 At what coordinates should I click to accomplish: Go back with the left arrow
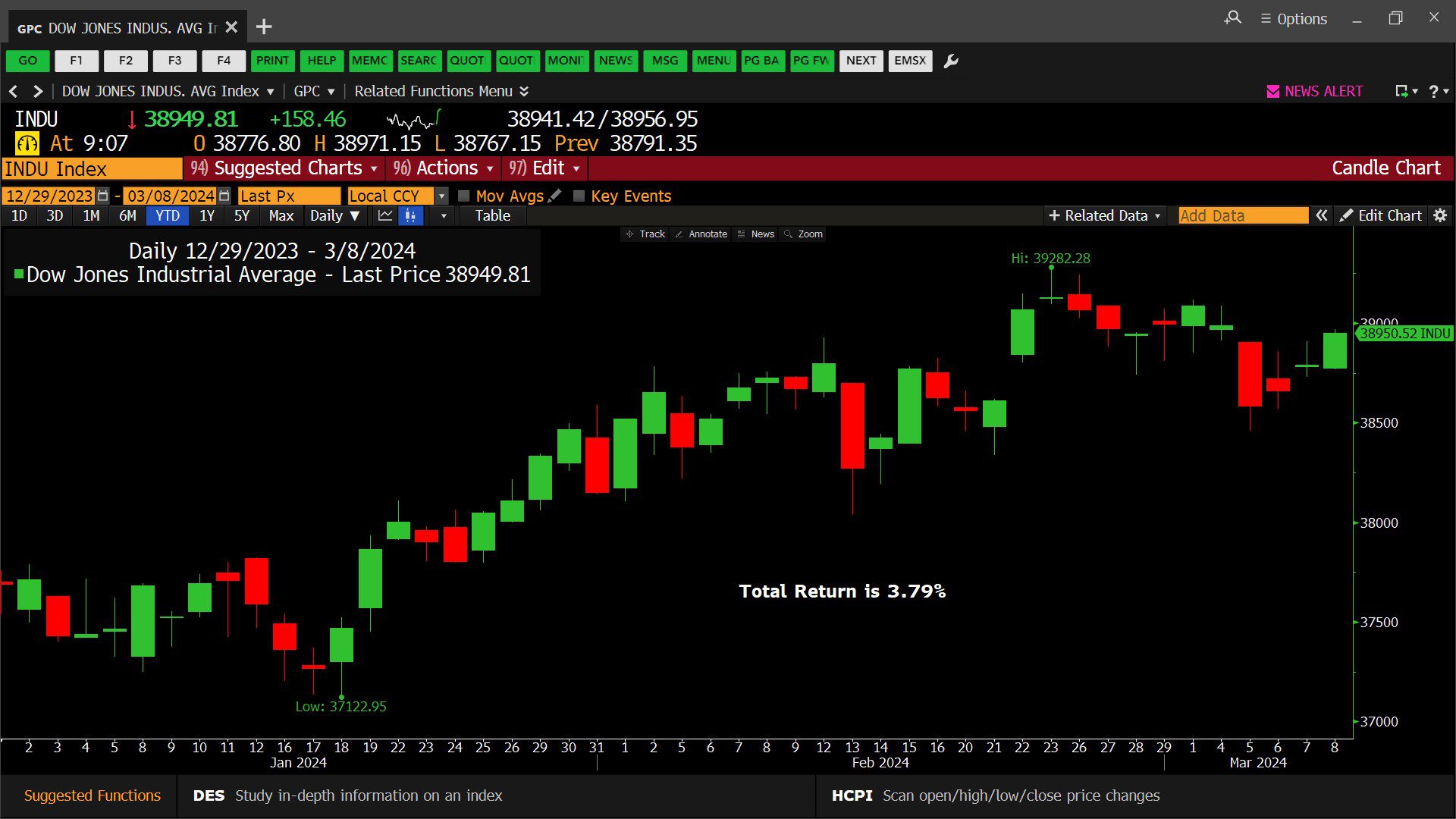tap(13, 92)
